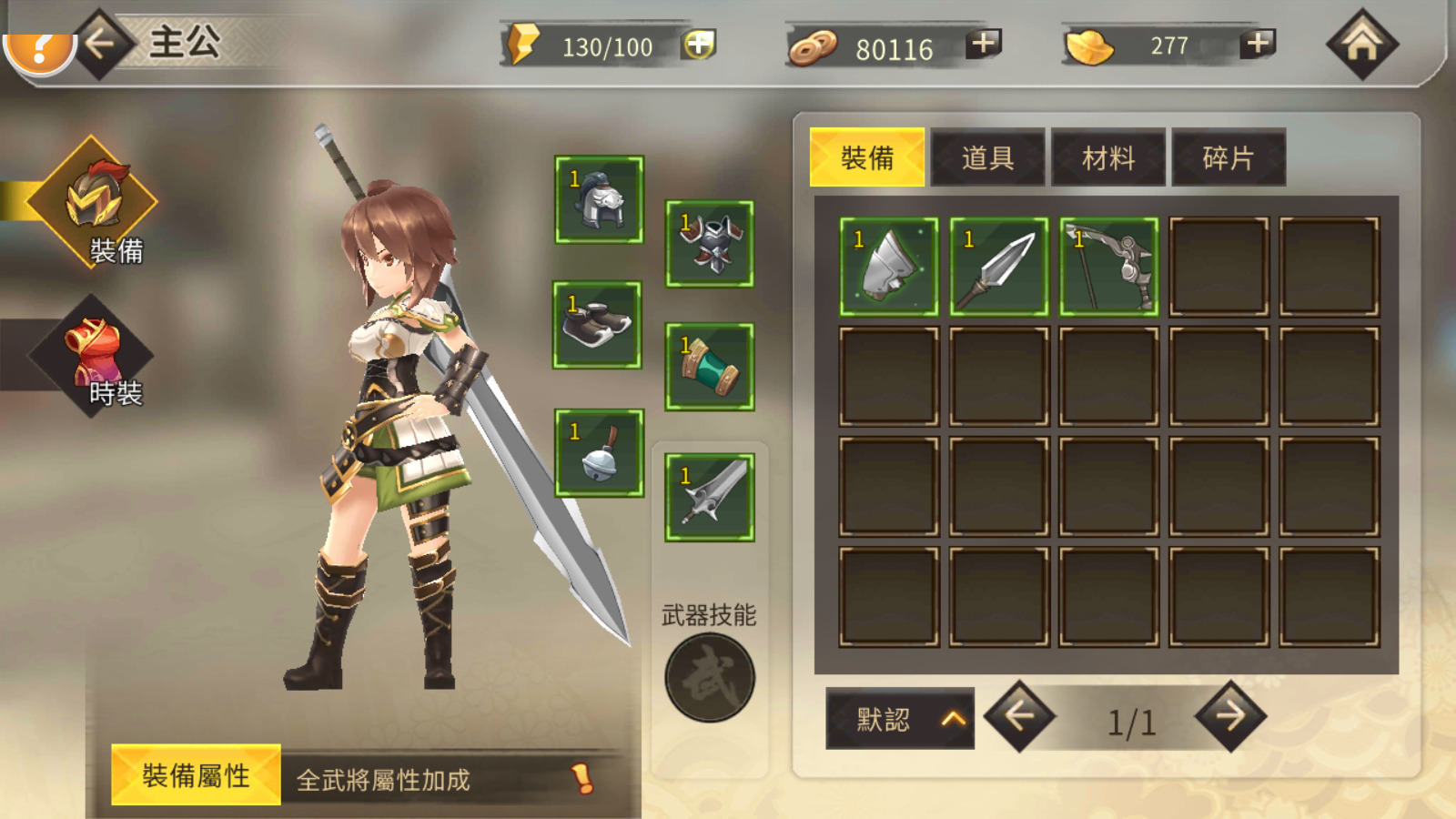Select the equipped greatsword weapon slot
This screenshot has width=1456, height=819.
click(709, 498)
